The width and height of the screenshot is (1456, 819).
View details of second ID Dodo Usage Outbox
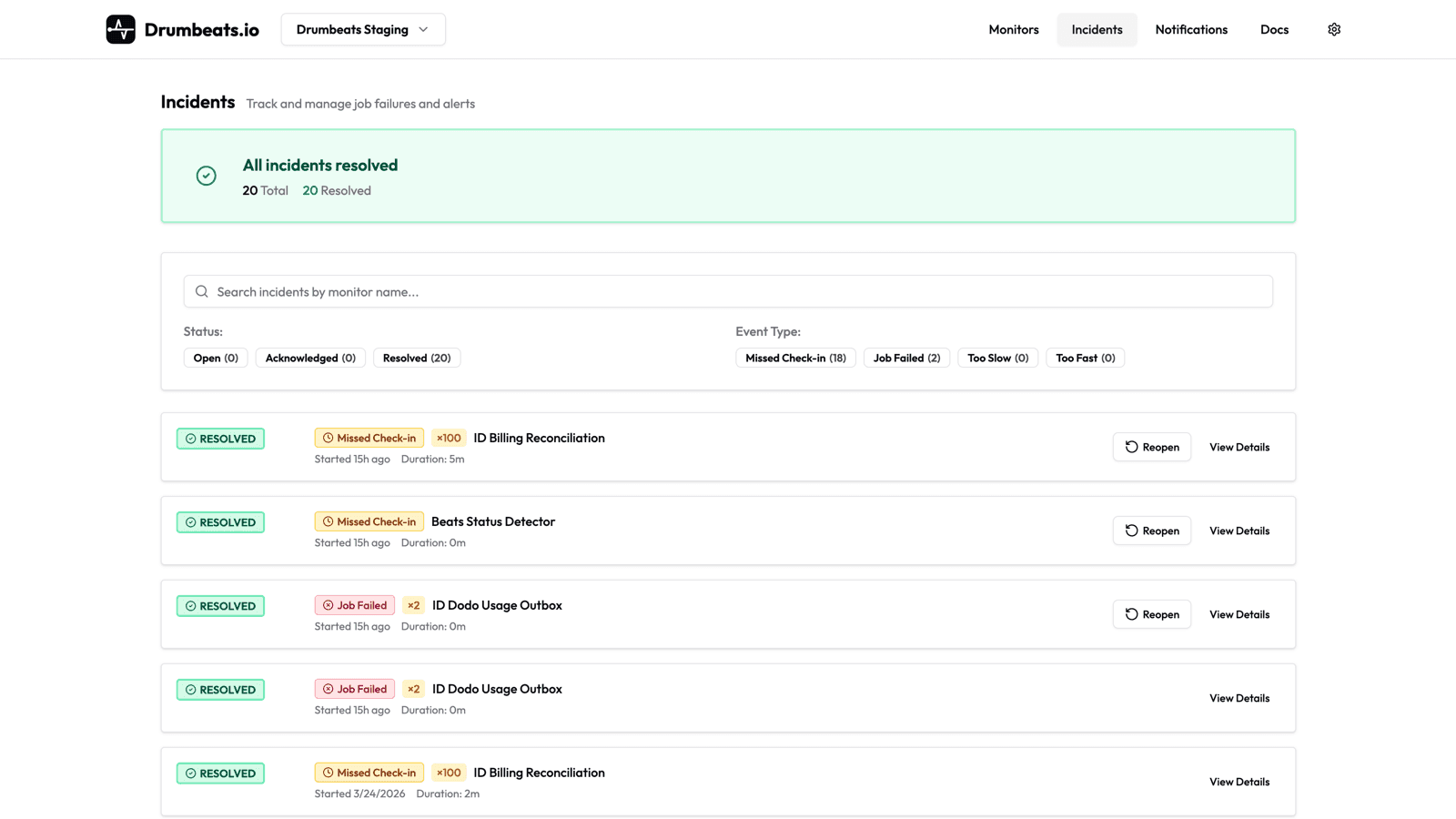(x=1239, y=698)
